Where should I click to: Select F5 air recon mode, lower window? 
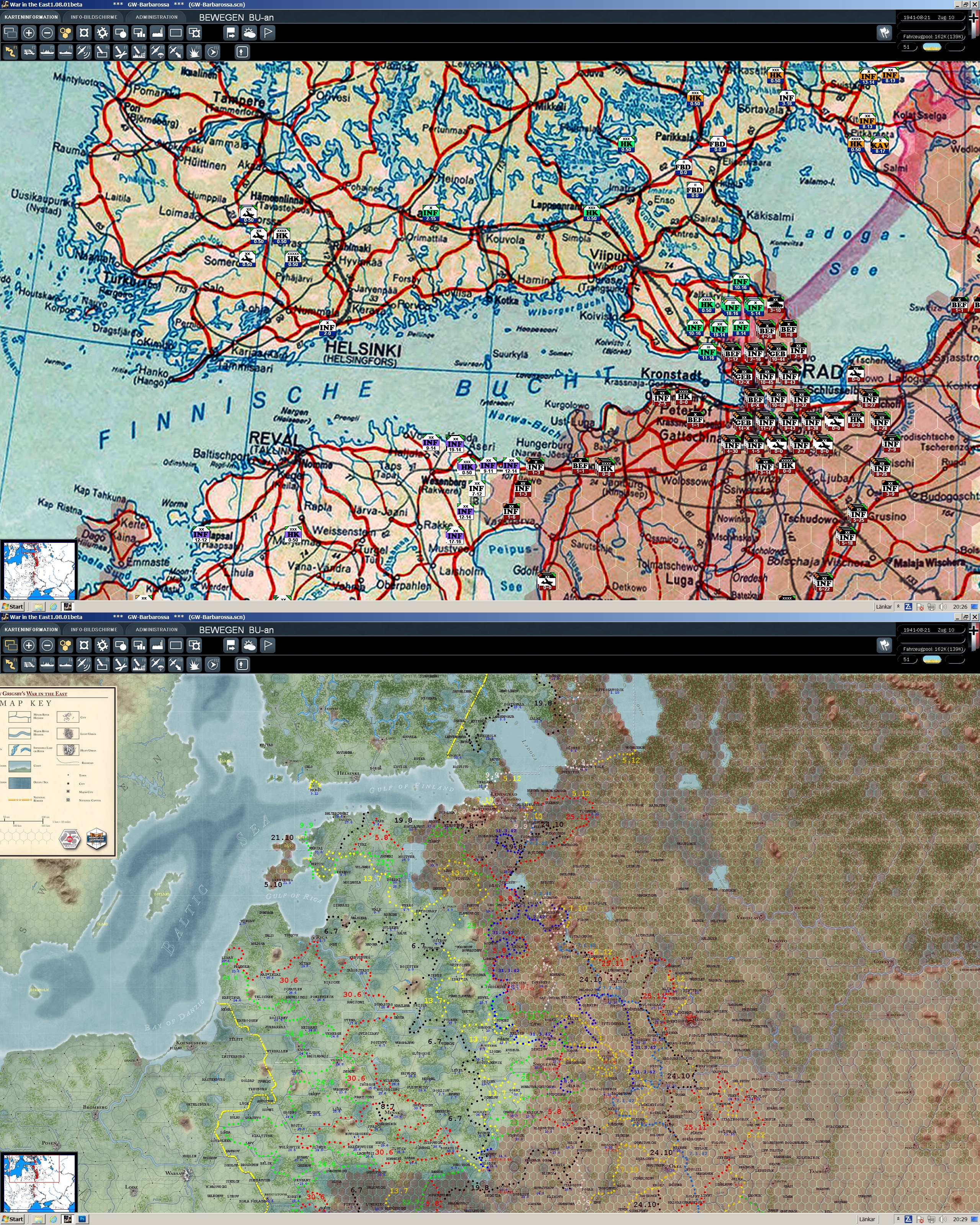coord(84,665)
